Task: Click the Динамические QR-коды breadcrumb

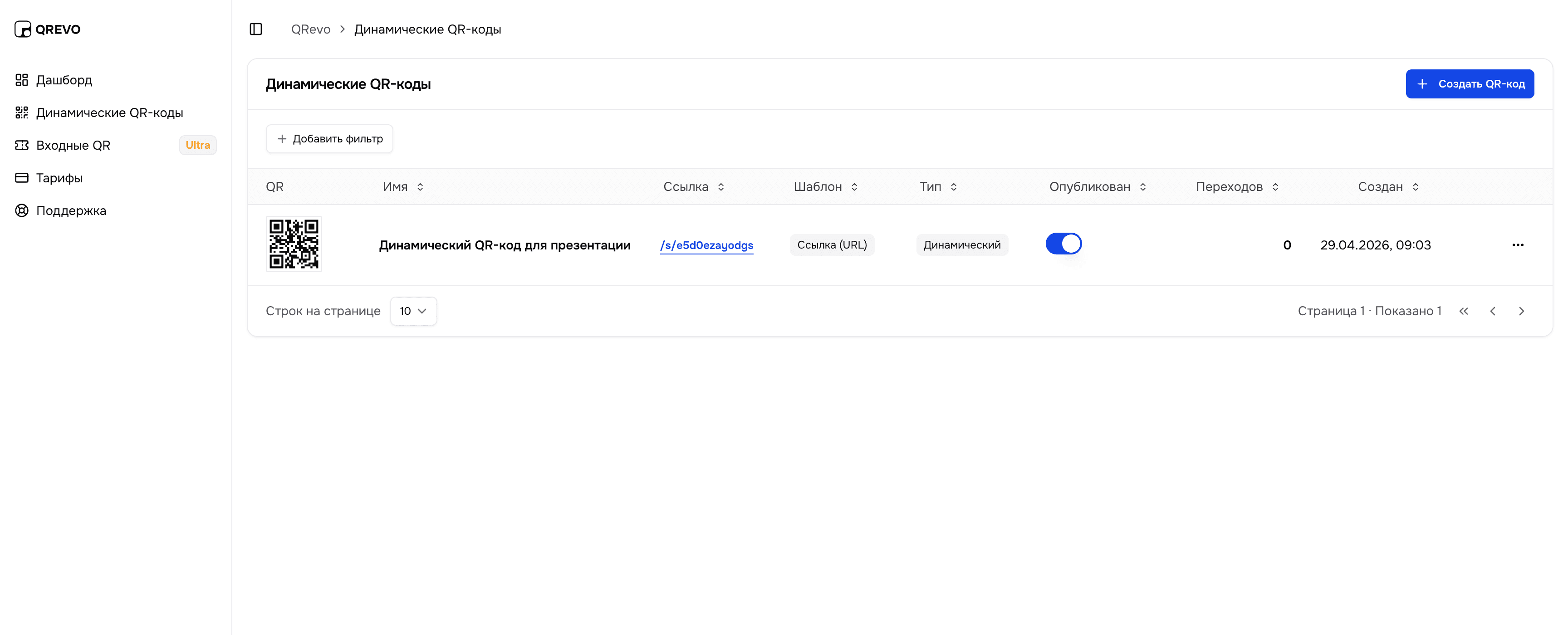Action: coord(427,29)
